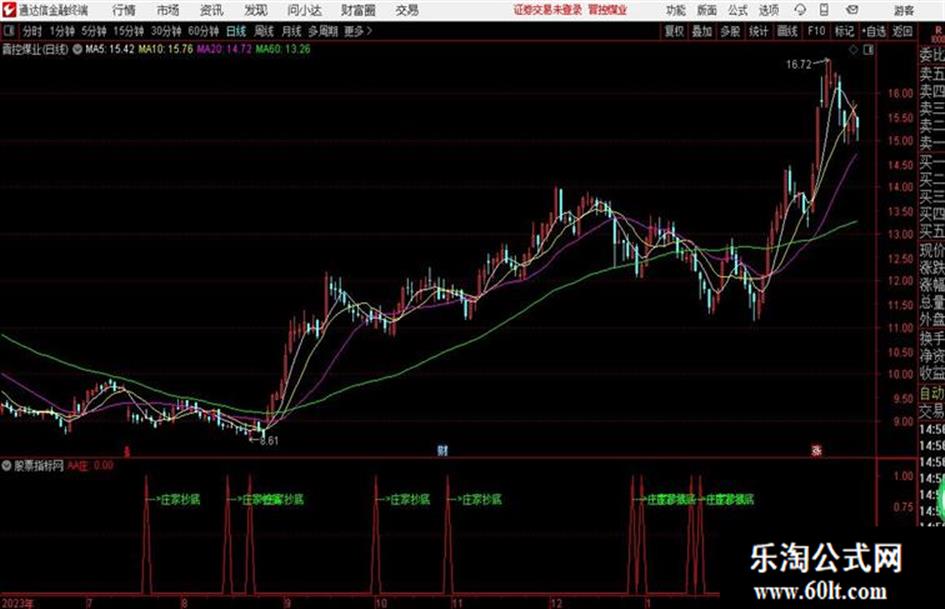Click the red 涨 marker below the chart
945x609 pixels.
pyautogui.click(x=817, y=450)
